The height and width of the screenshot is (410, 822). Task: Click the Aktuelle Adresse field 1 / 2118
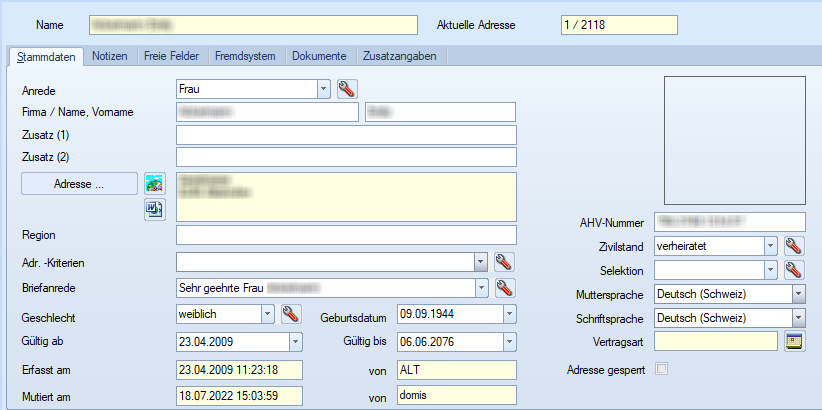pyautogui.click(x=619, y=25)
